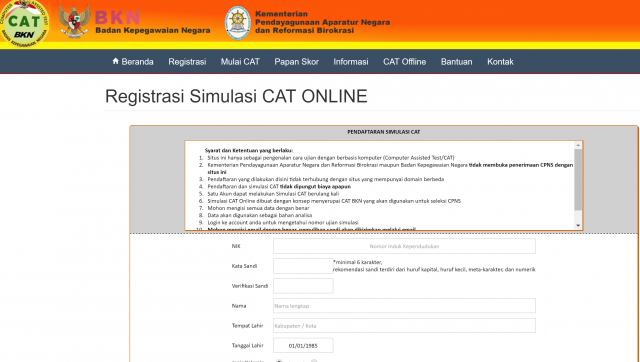Click the Tanggal Lahir date field
The width and height of the screenshot is (640, 362).
tap(303, 345)
